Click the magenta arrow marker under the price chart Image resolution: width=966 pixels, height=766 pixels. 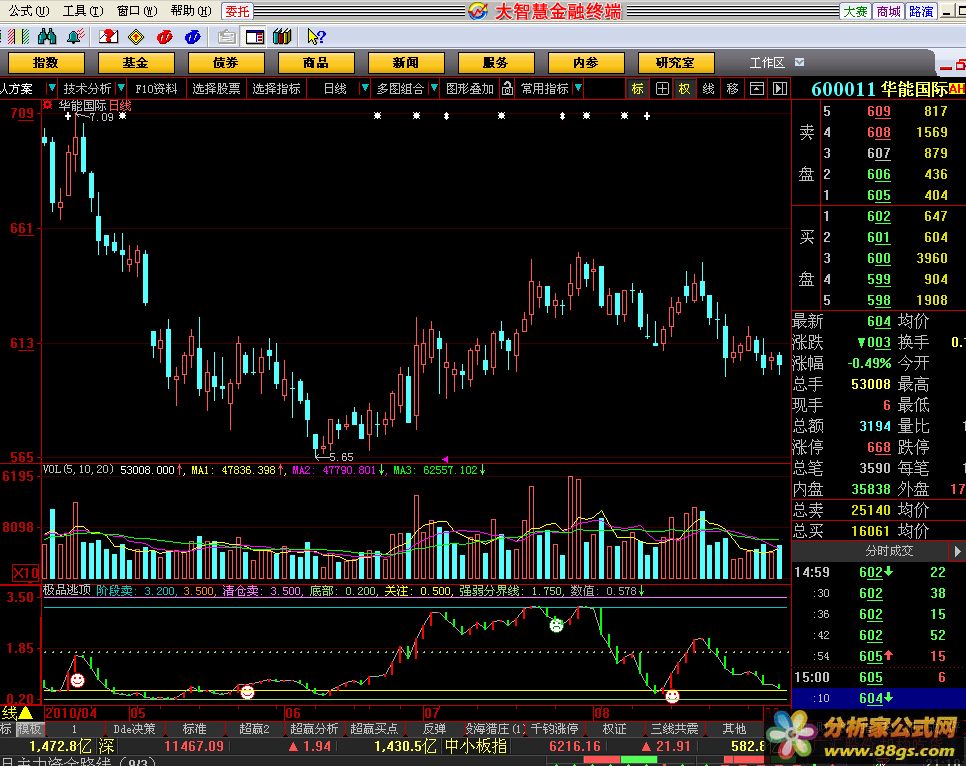pos(445,459)
